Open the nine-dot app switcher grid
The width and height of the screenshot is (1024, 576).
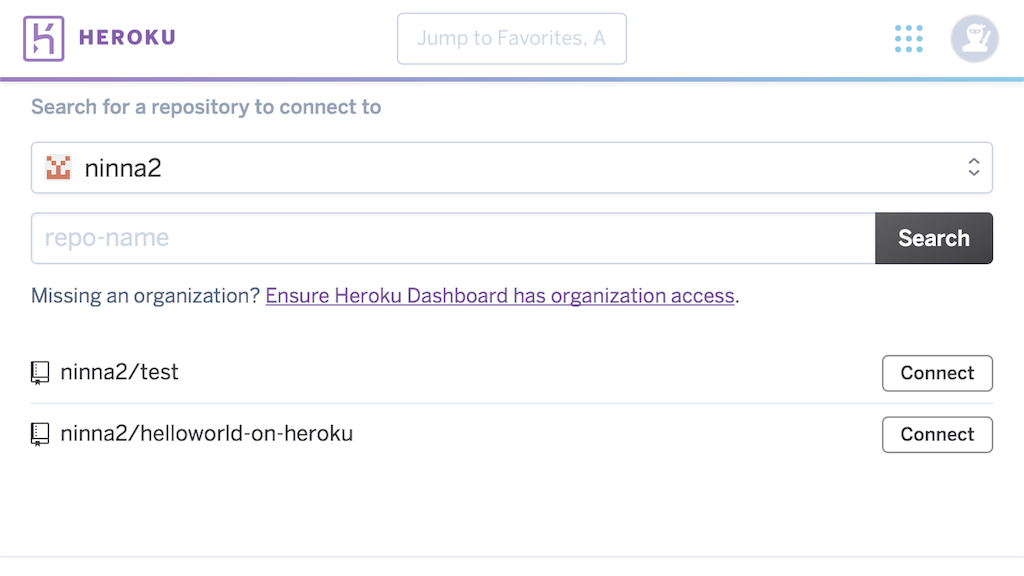[908, 39]
